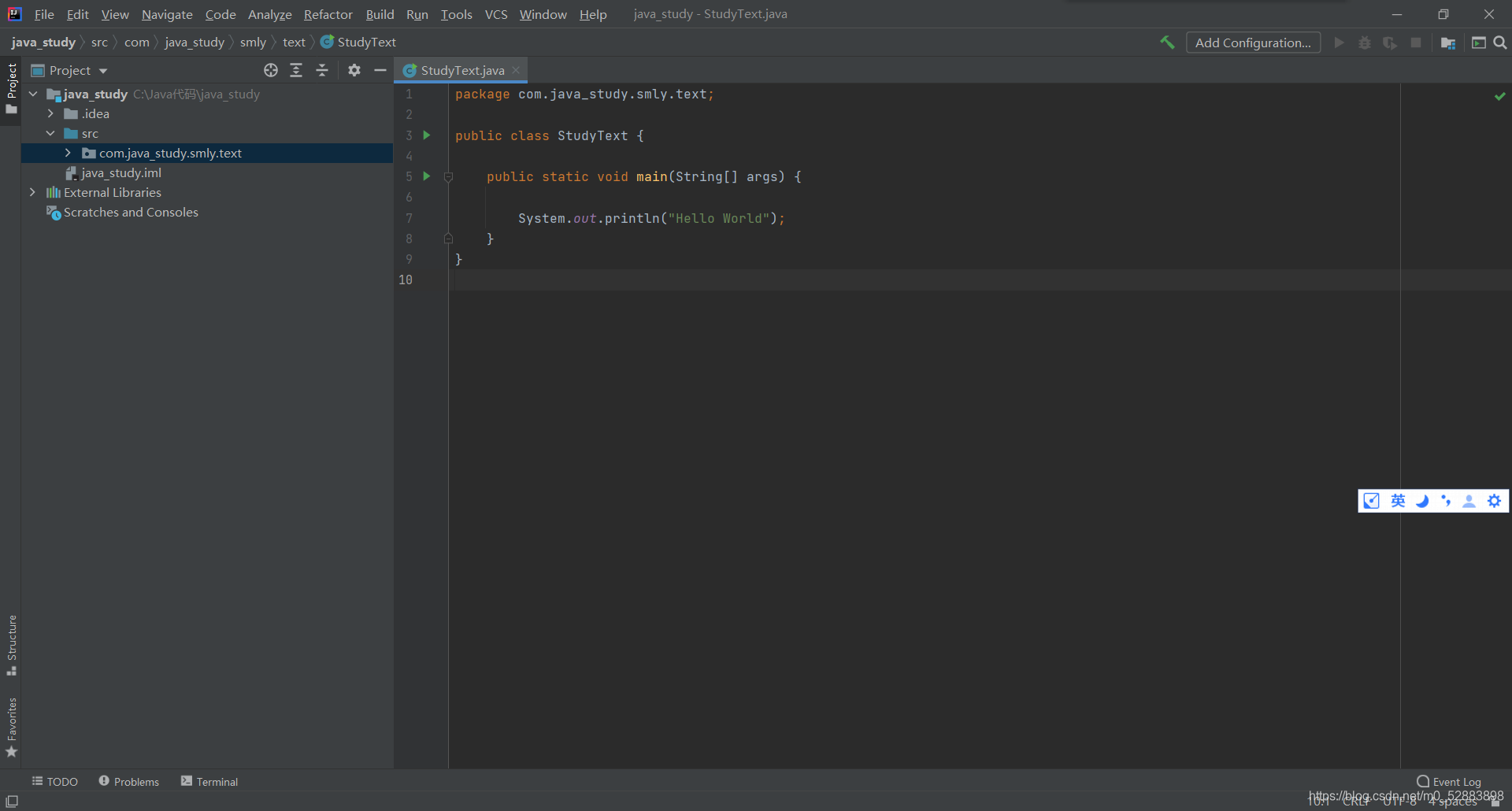This screenshot has height=811, width=1512.
Task: Click smly in navigation breadcrumb
Action: [253, 42]
